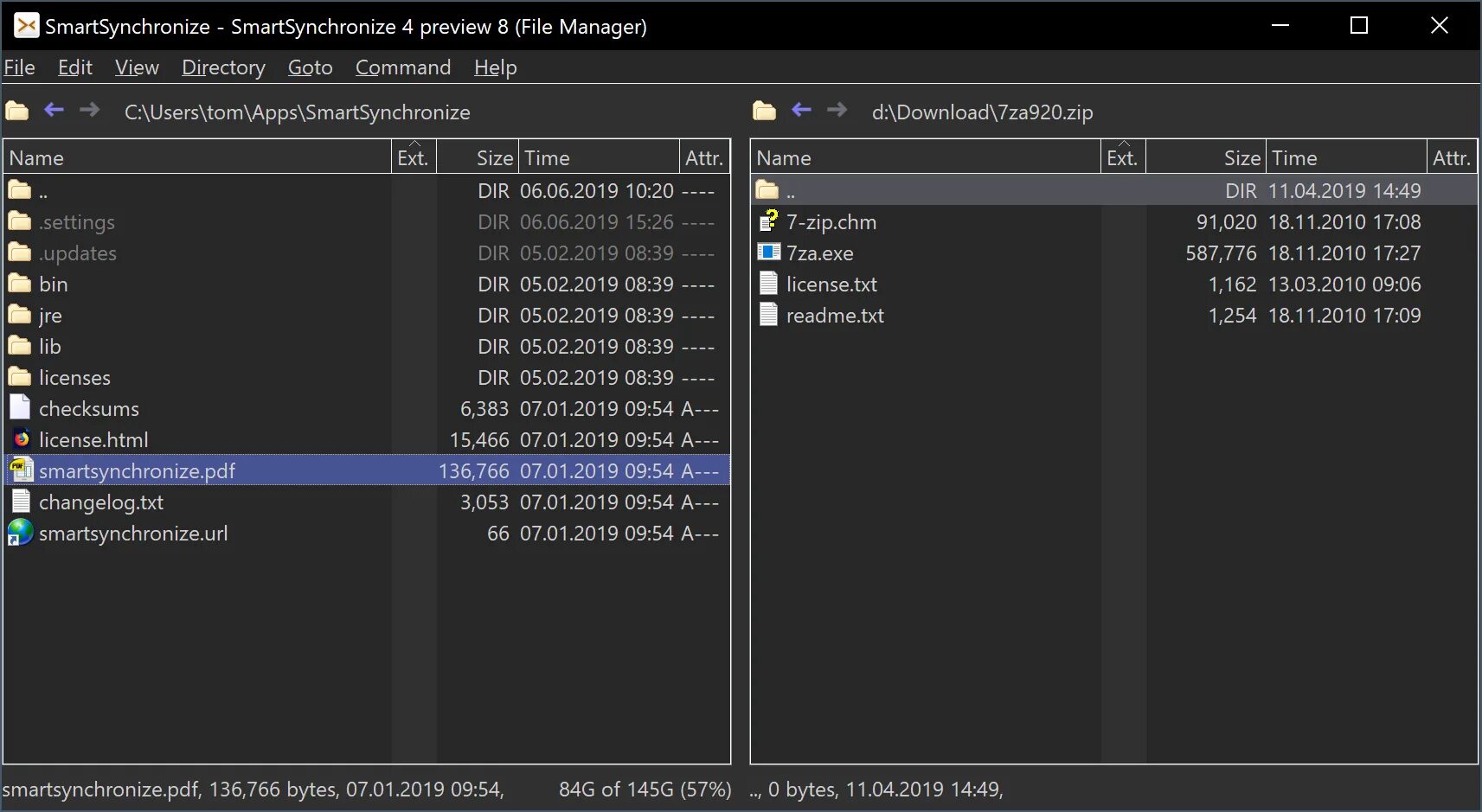Open the View menu
This screenshot has width=1482, height=812.
[x=137, y=67]
